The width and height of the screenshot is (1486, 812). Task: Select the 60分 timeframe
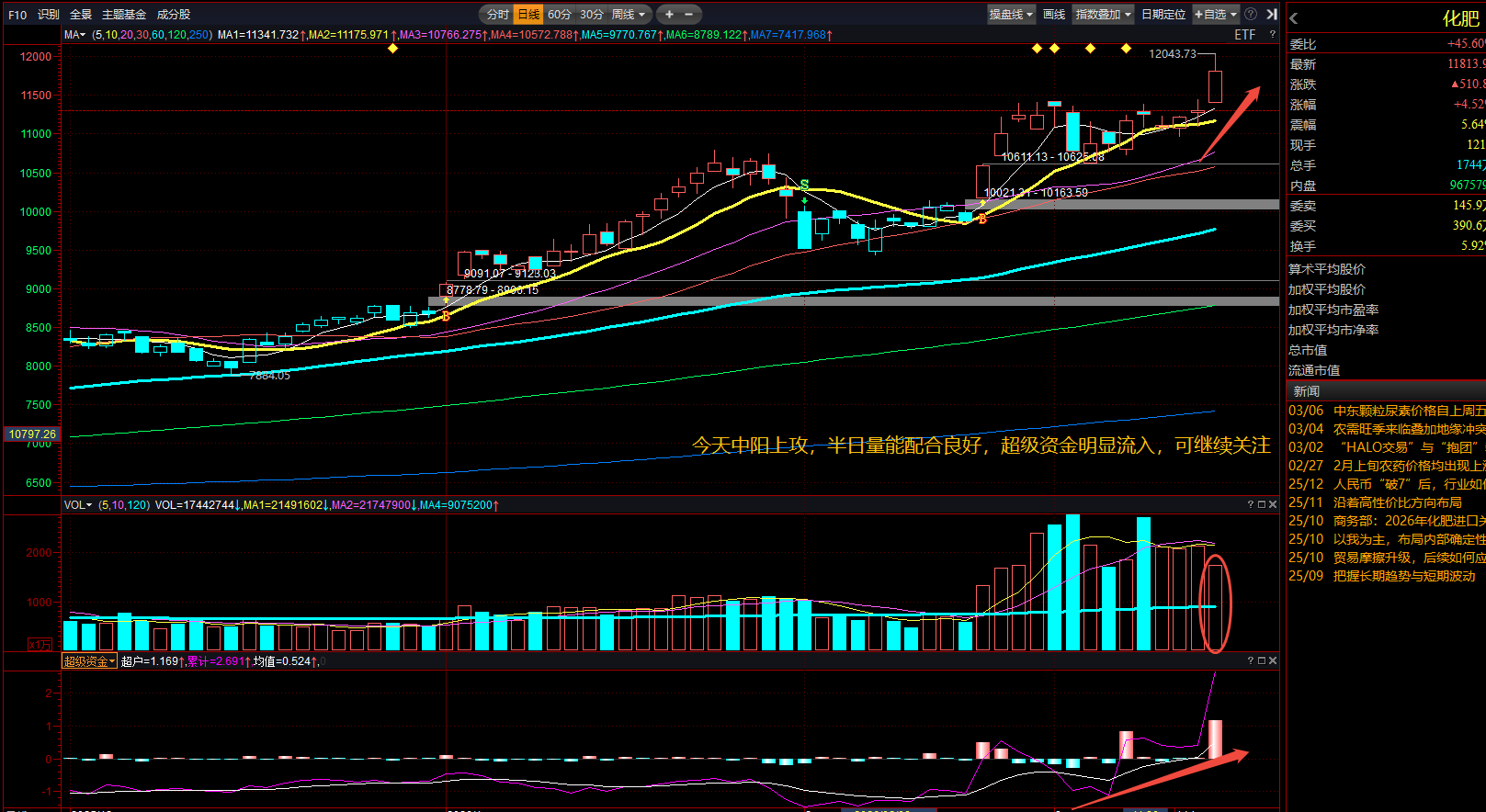pos(559,15)
